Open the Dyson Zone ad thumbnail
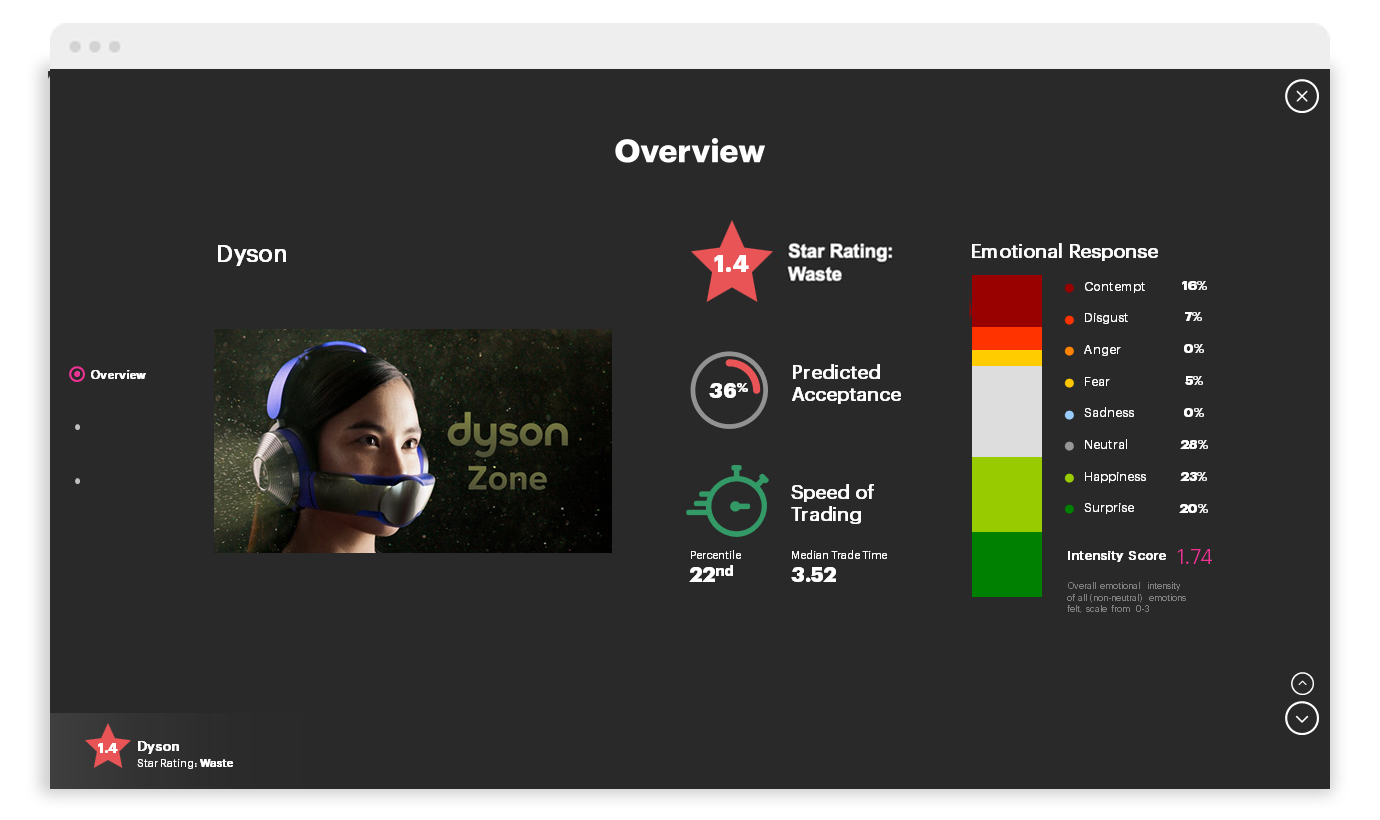Screen dimensions: 1380x820 pos(413,441)
